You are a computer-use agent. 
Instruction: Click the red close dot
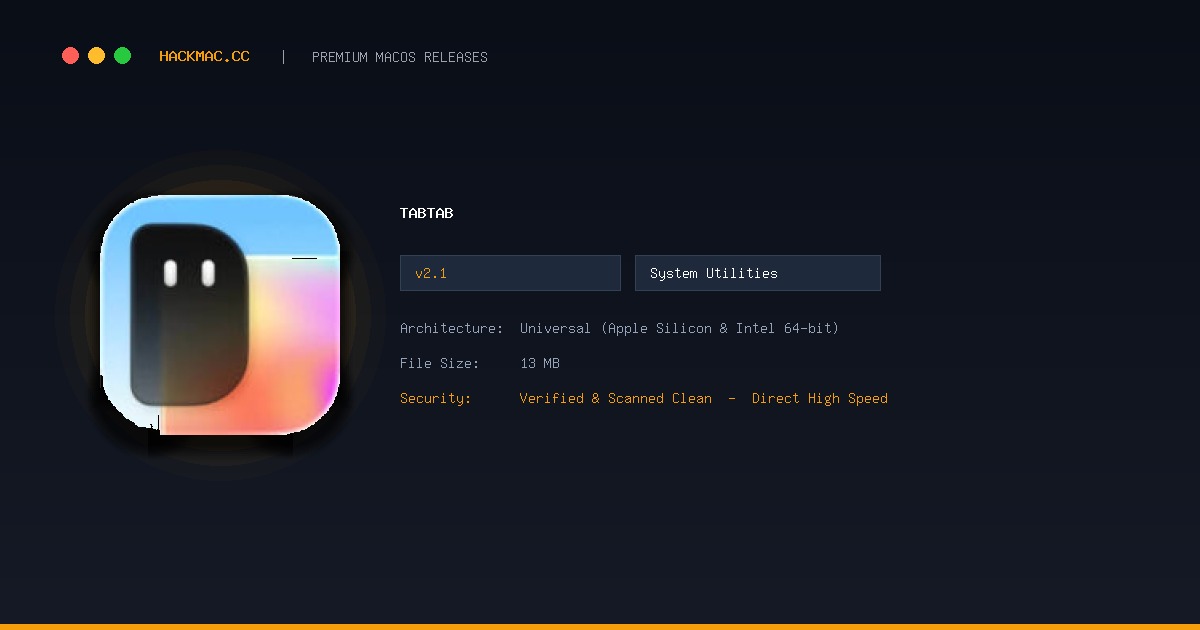coord(70,56)
